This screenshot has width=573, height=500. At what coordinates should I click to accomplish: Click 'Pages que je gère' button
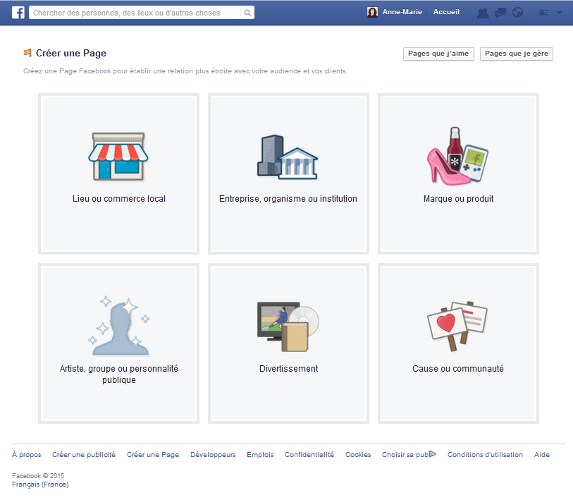point(516,54)
